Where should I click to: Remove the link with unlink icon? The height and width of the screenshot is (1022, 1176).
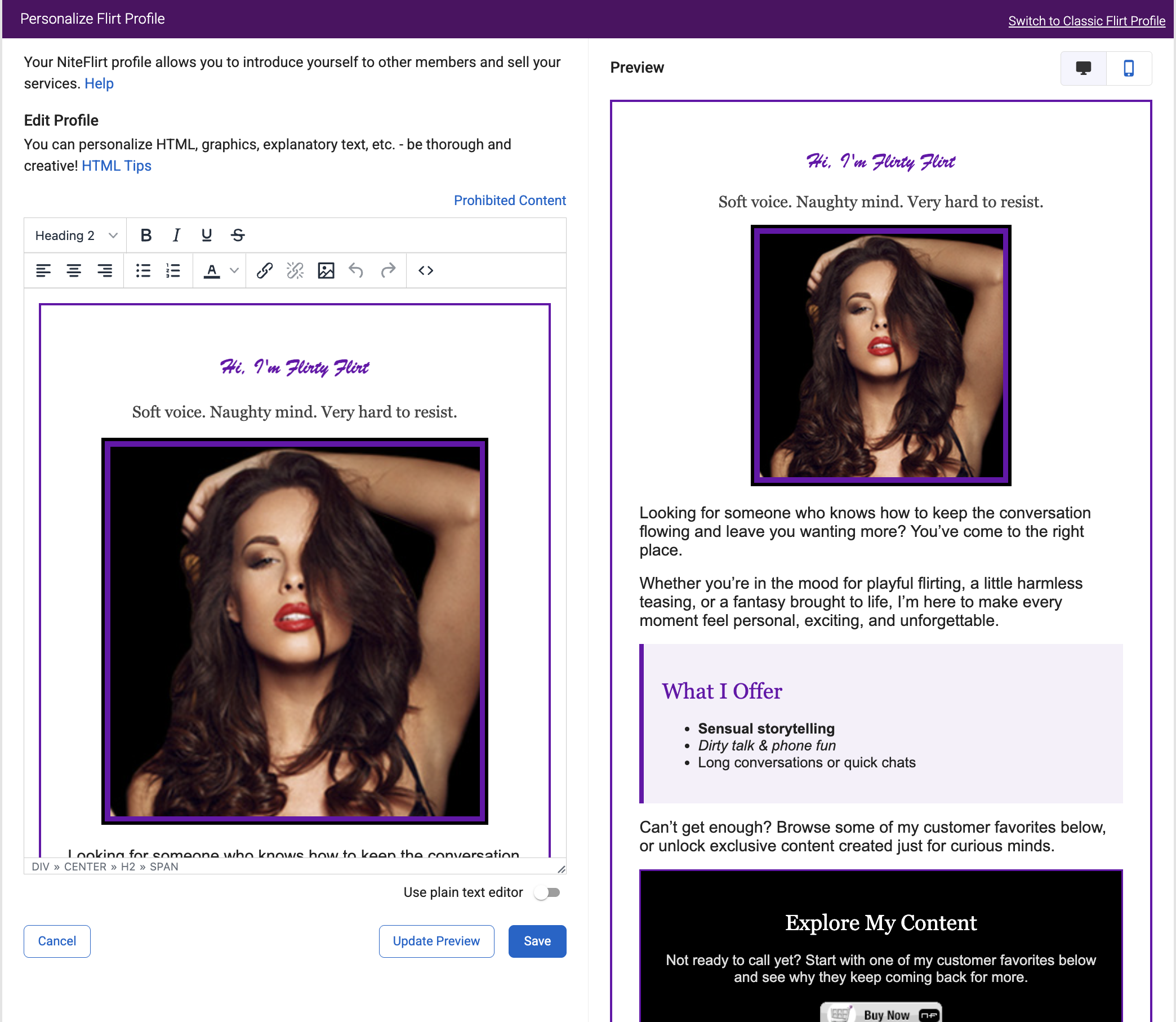(295, 270)
